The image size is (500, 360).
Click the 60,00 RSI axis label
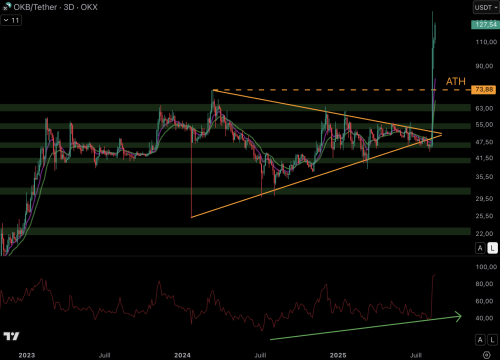(x=485, y=301)
